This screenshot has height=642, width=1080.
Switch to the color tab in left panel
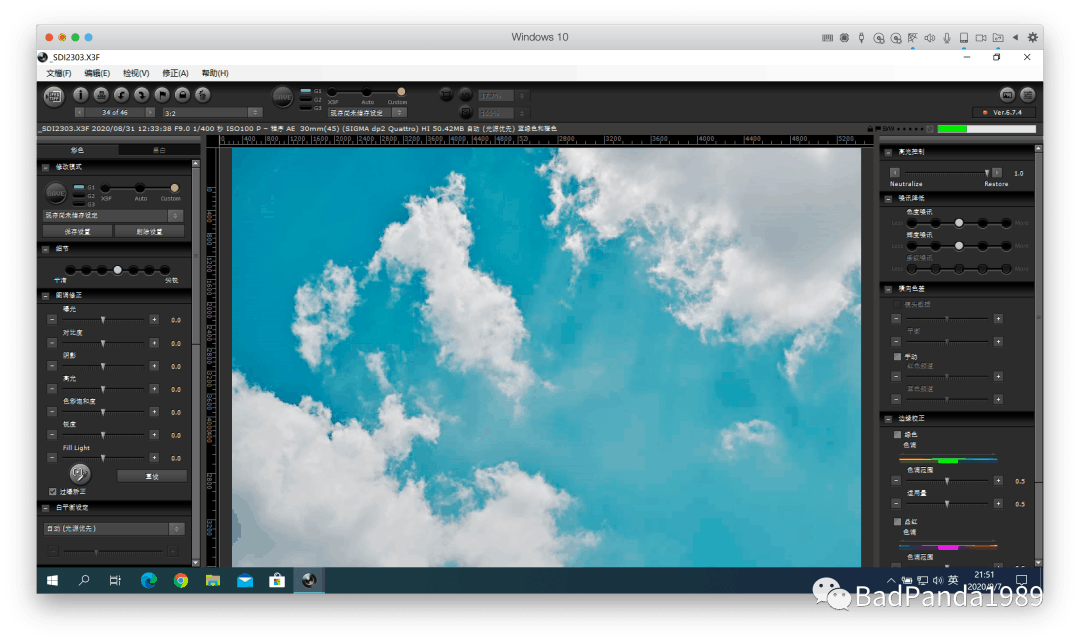78,149
